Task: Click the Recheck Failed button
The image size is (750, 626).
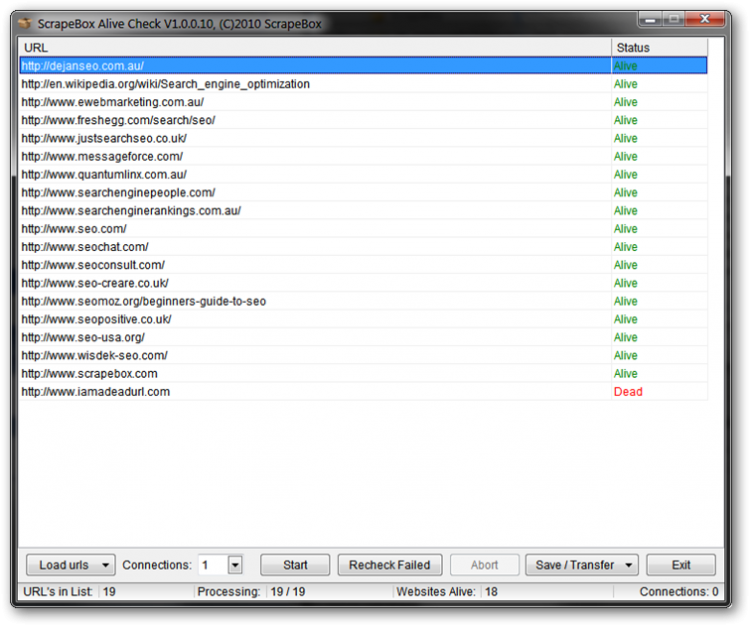Action: (389, 565)
